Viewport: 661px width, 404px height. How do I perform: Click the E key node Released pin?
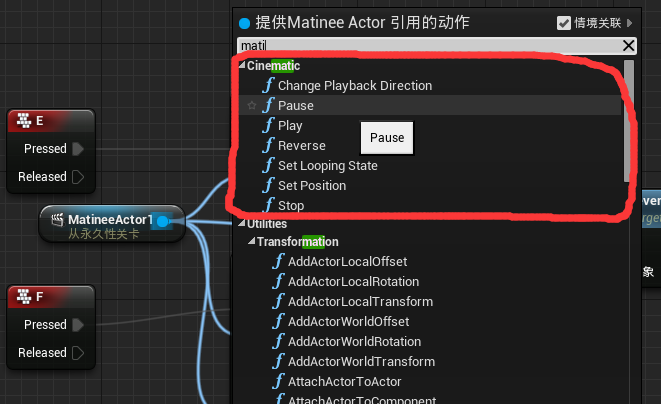point(78,177)
